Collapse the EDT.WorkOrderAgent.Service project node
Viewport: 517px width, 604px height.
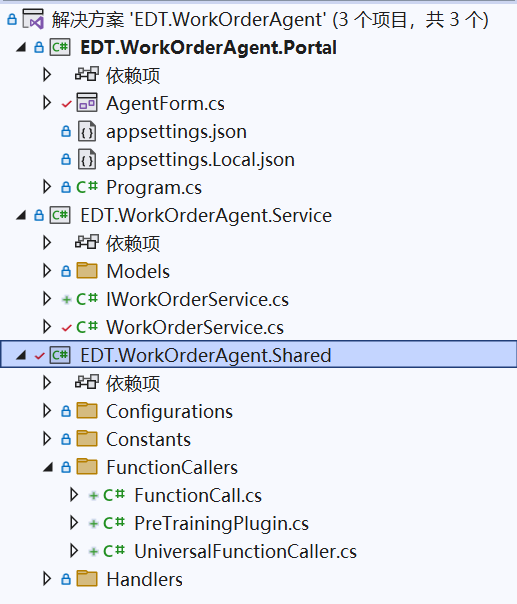[21, 215]
